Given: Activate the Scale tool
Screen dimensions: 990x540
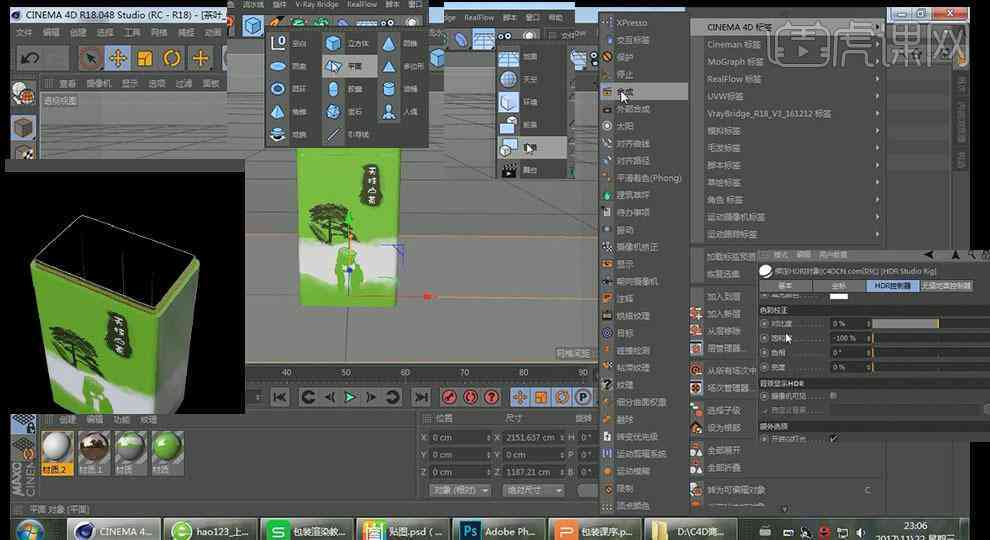Looking at the screenshot, I should click(145, 59).
